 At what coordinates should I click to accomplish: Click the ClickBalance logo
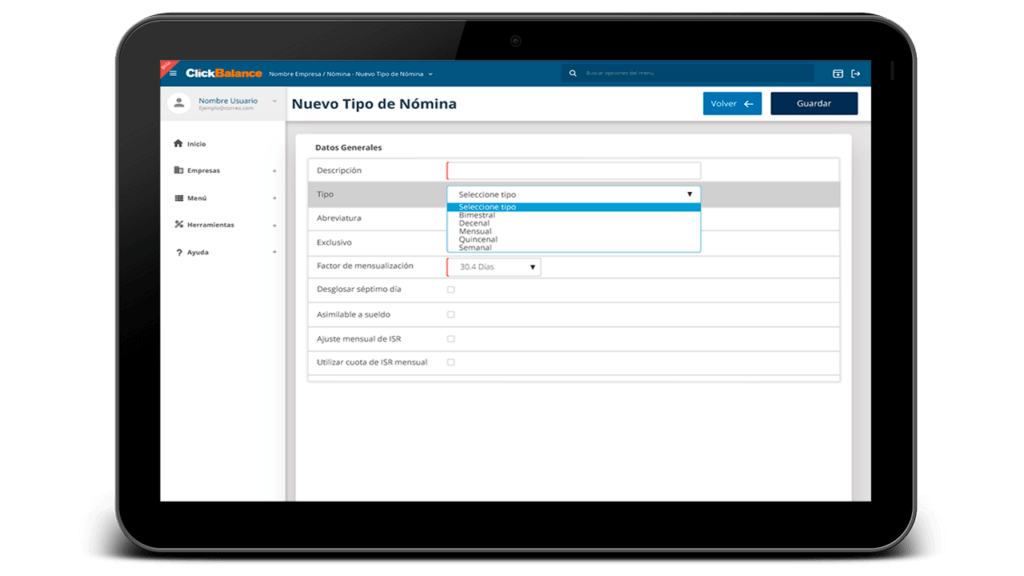click(224, 73)
